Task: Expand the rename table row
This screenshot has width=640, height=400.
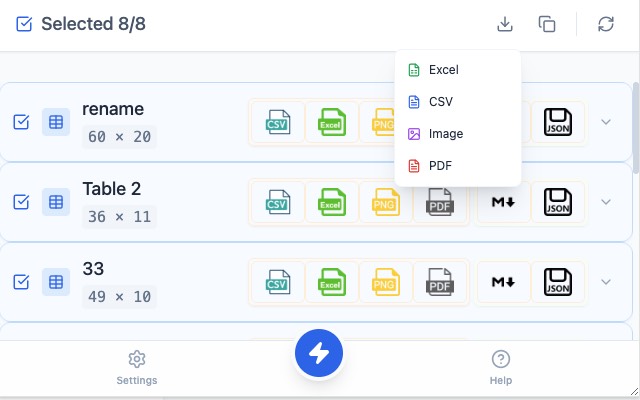Action: [x=605, y=122]
